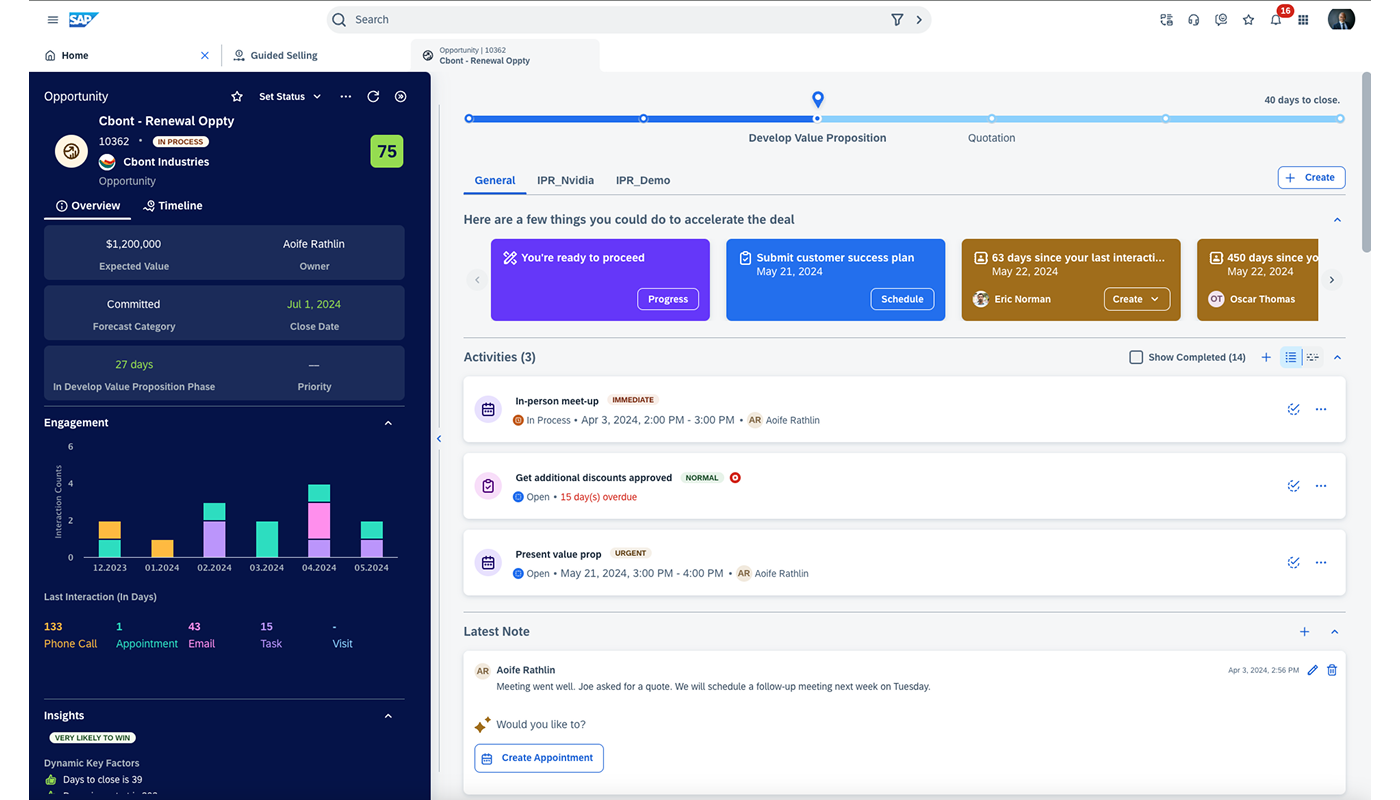Open the Timeline tab
1400x800 pixels.
tap(173, 206)
